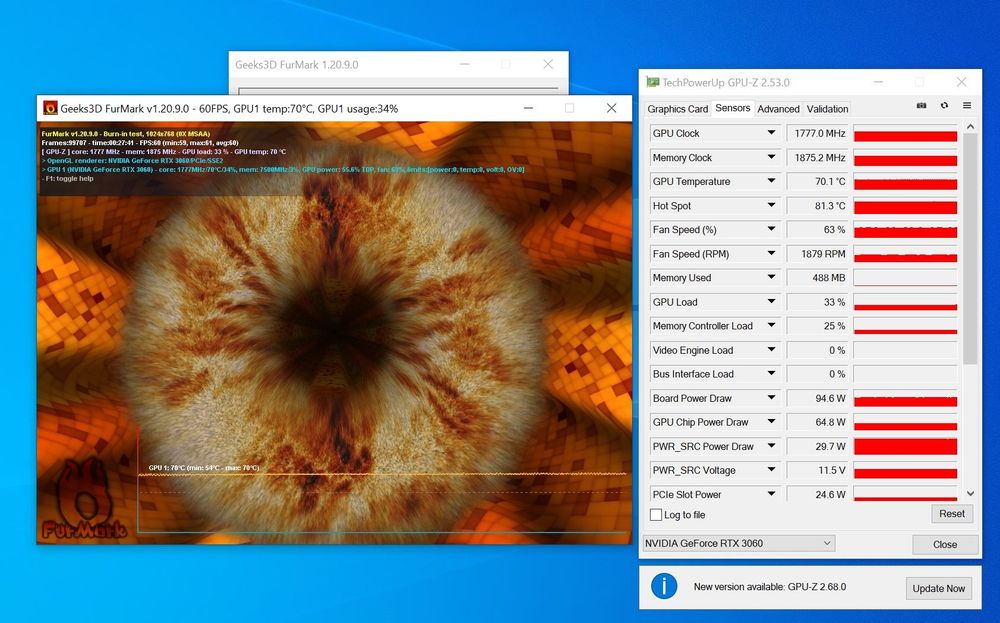The width and height of the screenshot is (1000, 623).
Task: Open the GPU-Z hamburger menu icon
Action: (967, 106)
